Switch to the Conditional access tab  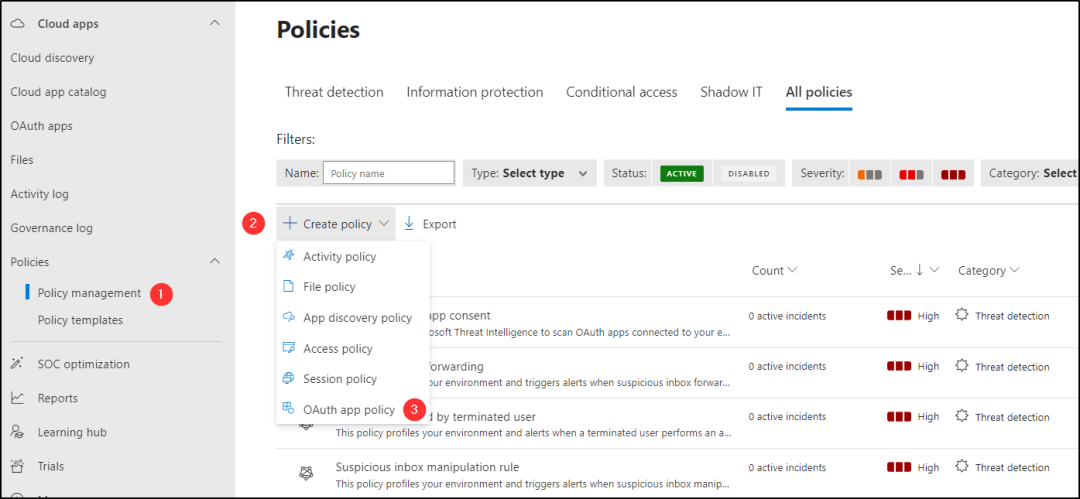click(x=621, y=92)
